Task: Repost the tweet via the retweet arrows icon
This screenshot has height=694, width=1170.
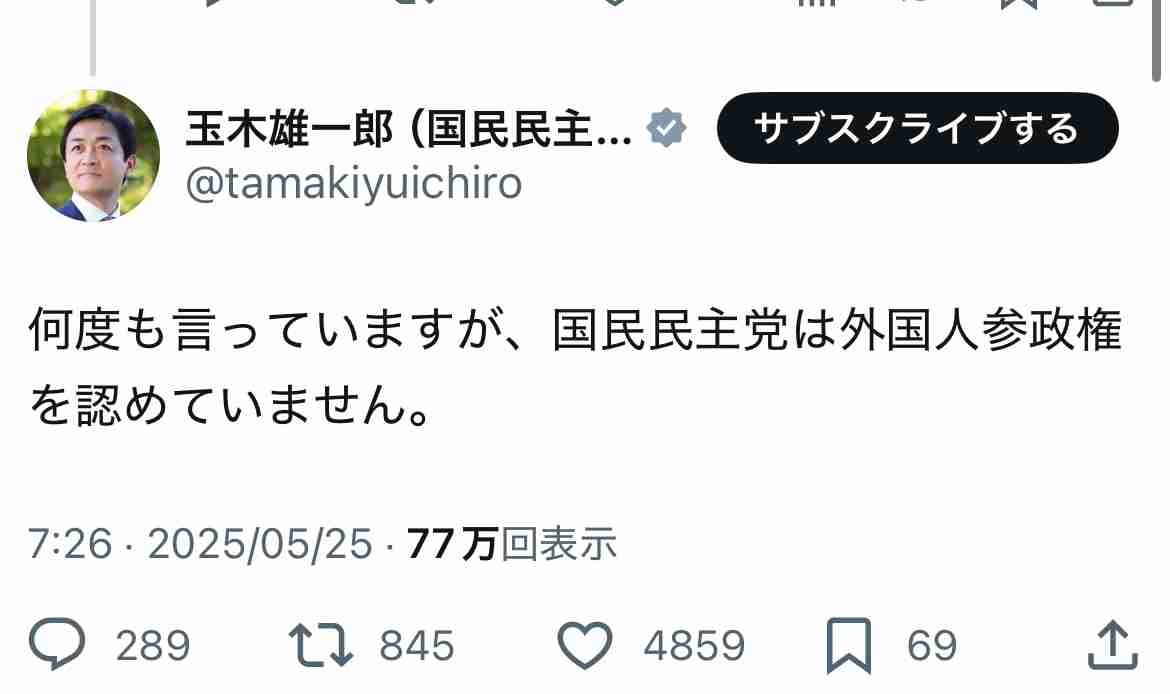Action: click(321, 645)
